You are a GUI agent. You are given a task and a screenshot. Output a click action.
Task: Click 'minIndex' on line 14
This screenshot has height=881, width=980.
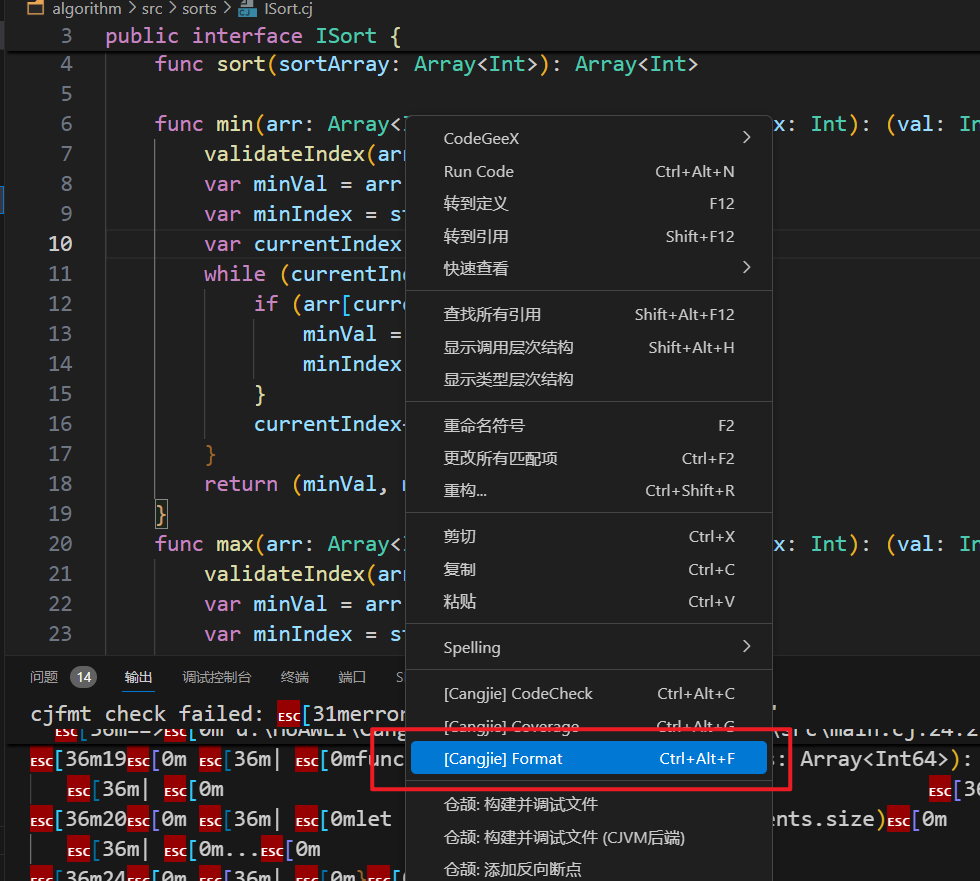352,364
